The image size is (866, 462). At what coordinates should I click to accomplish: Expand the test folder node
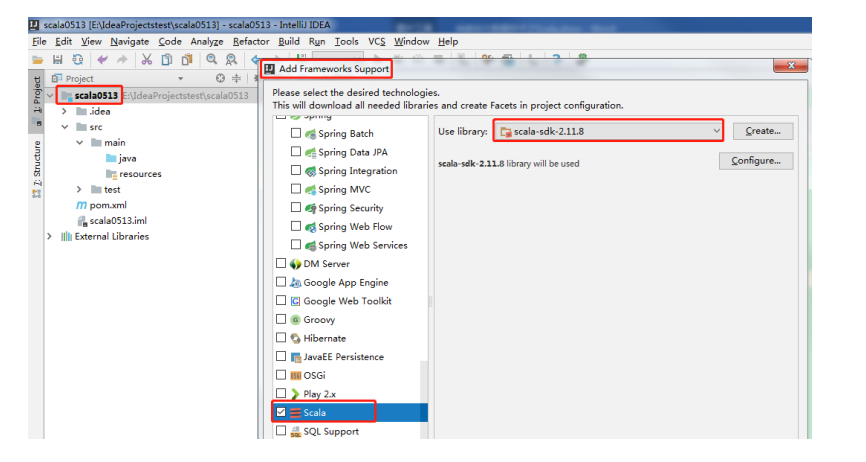80,189
